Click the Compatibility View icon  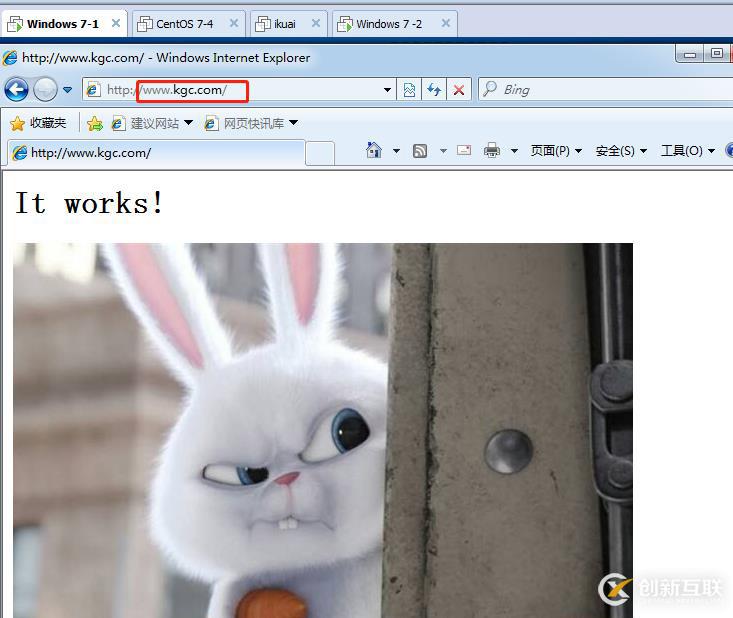(409, 89)
